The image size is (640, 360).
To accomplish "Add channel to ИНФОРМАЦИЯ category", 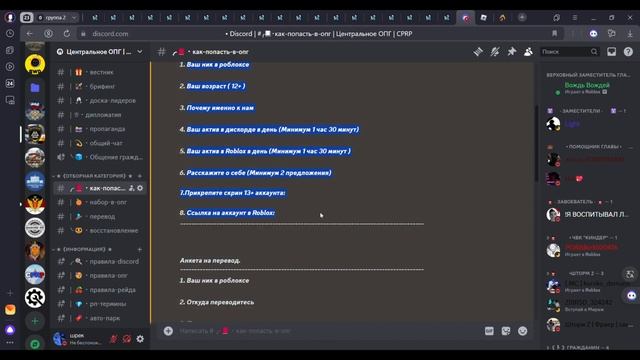I will pos(140,249).
